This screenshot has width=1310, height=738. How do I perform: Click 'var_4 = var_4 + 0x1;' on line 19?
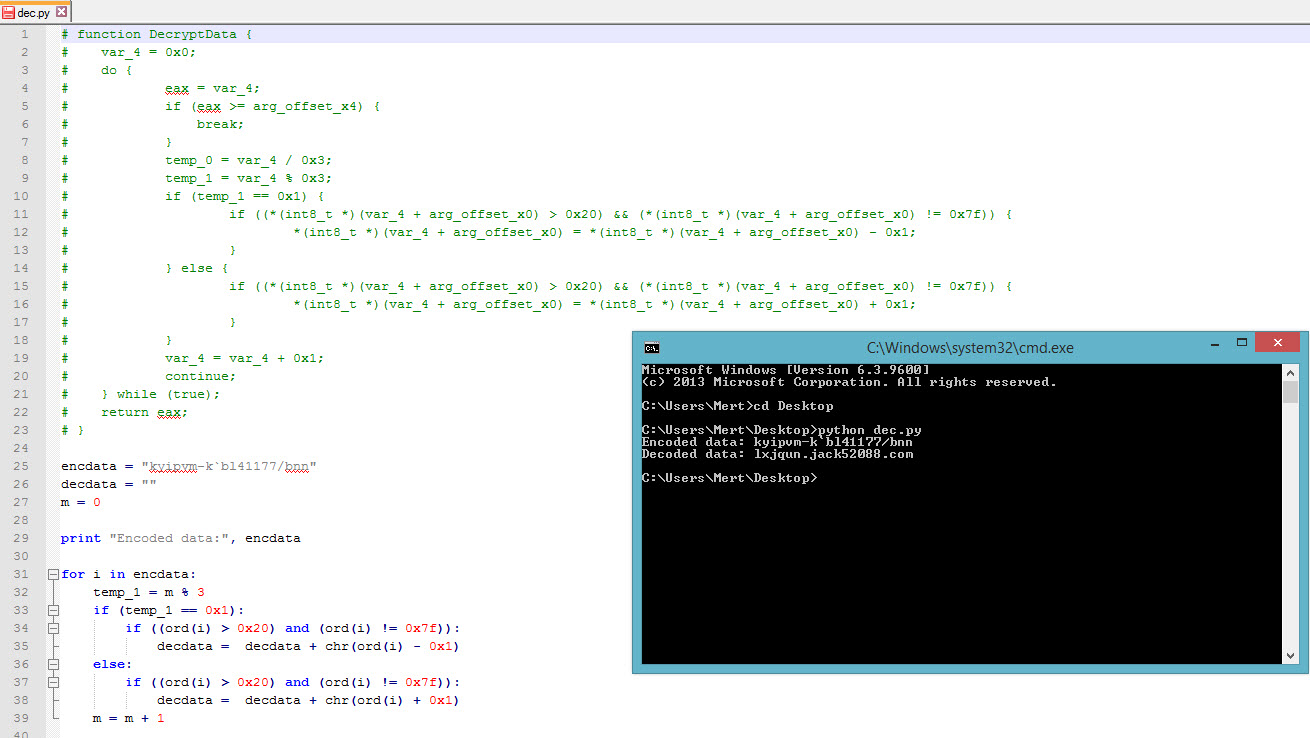(244, 358)
